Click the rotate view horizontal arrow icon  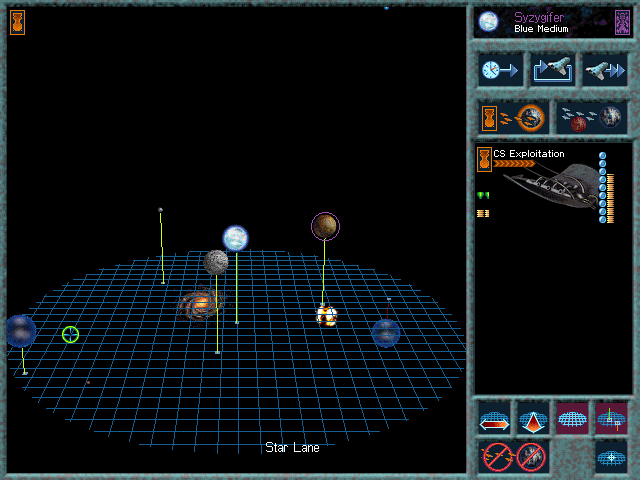(494, 419)
